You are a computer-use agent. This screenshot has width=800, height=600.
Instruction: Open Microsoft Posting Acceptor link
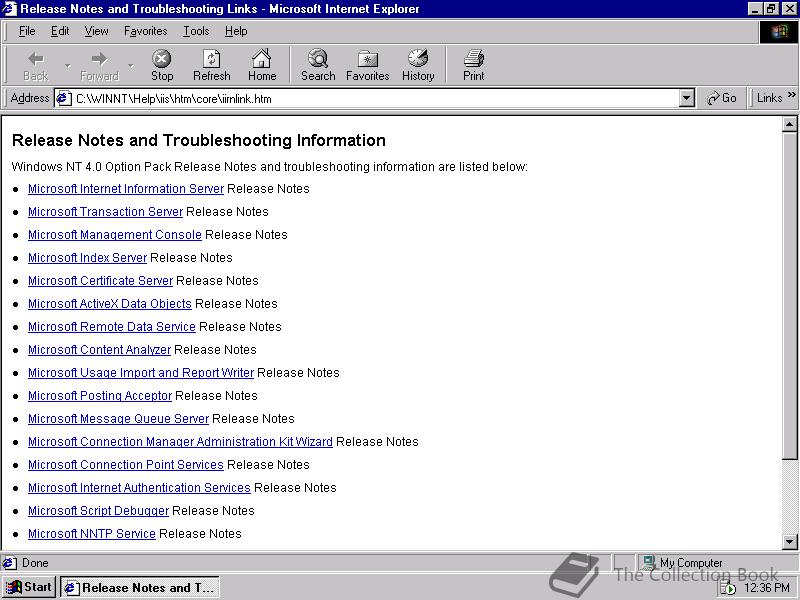click(100, 395)
